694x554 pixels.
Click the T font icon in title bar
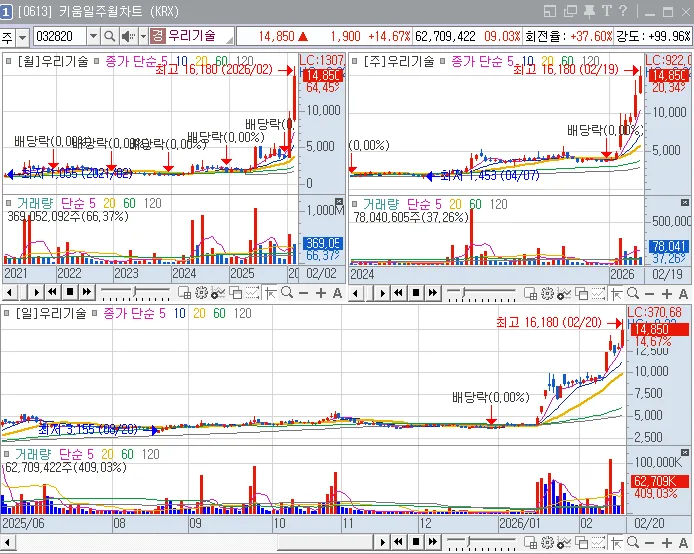coord(606,11)
